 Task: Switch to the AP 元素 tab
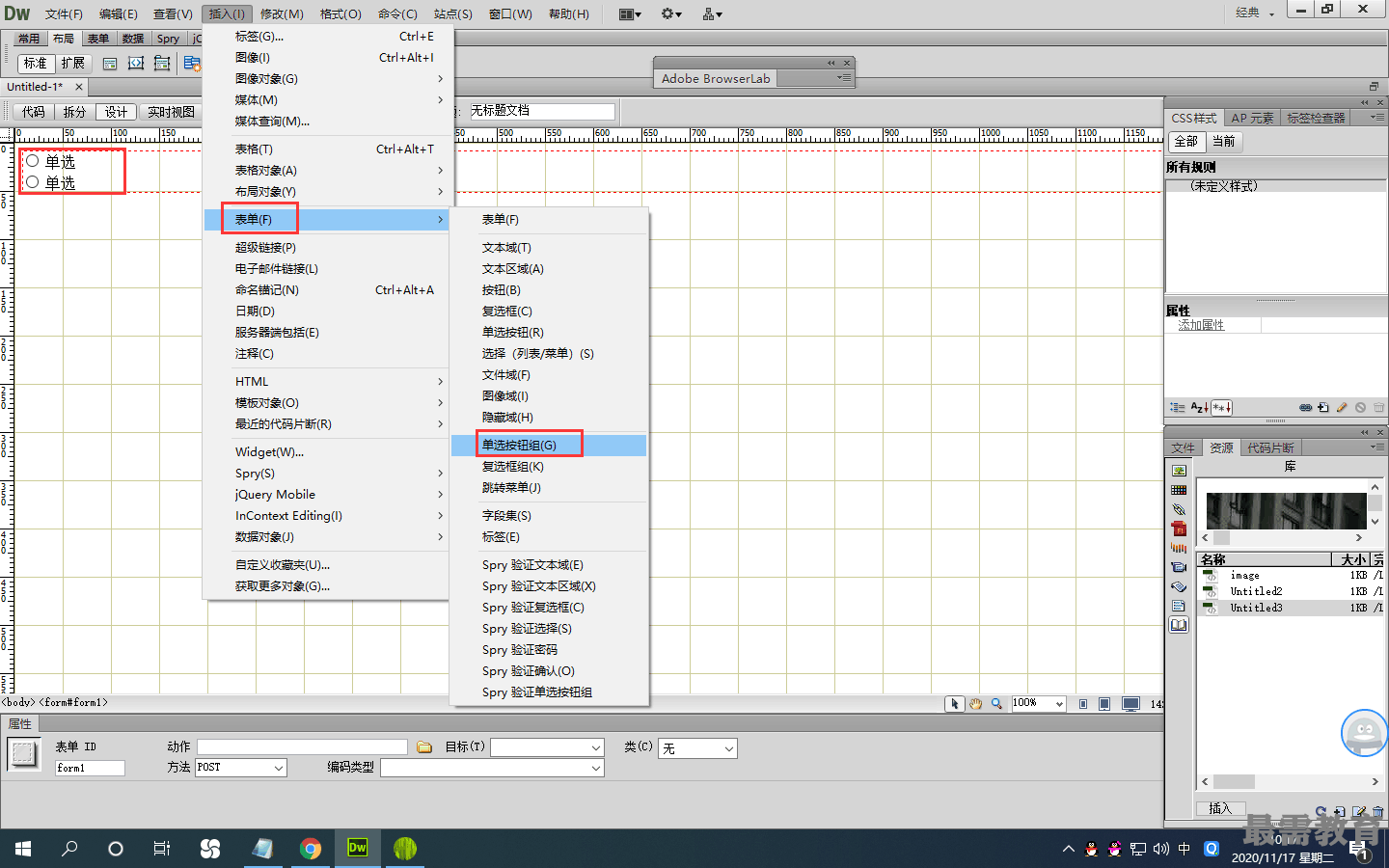click(x=1252, y=118)
